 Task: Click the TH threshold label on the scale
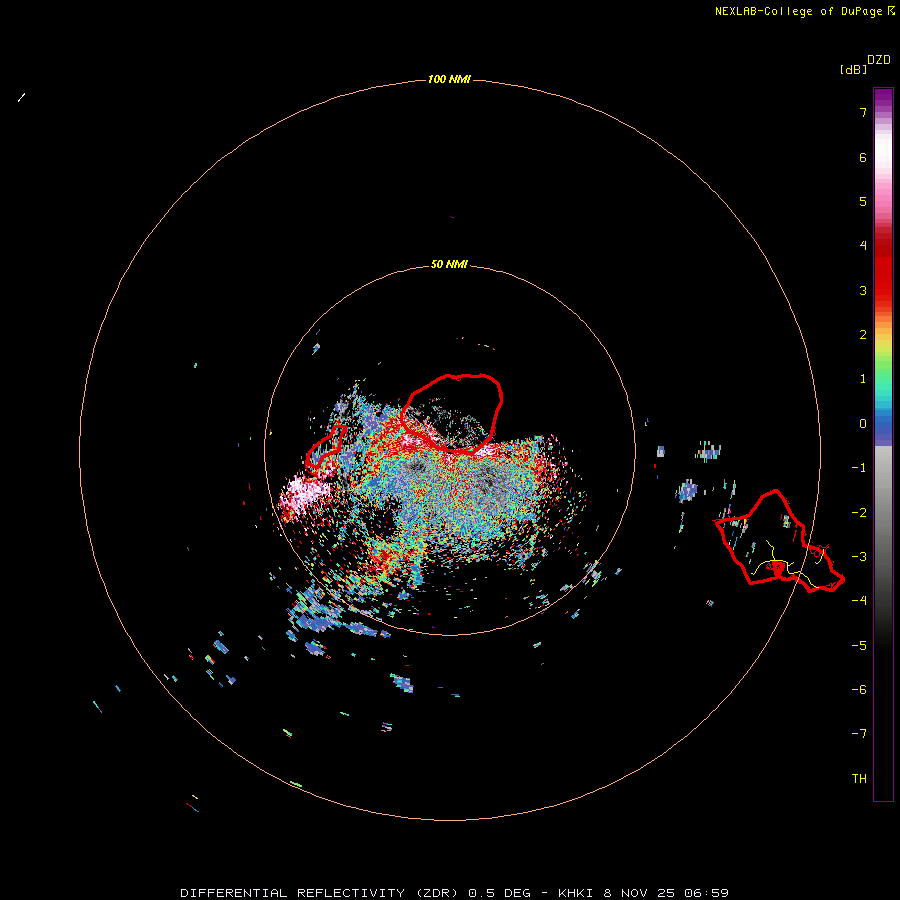(859, 779)
